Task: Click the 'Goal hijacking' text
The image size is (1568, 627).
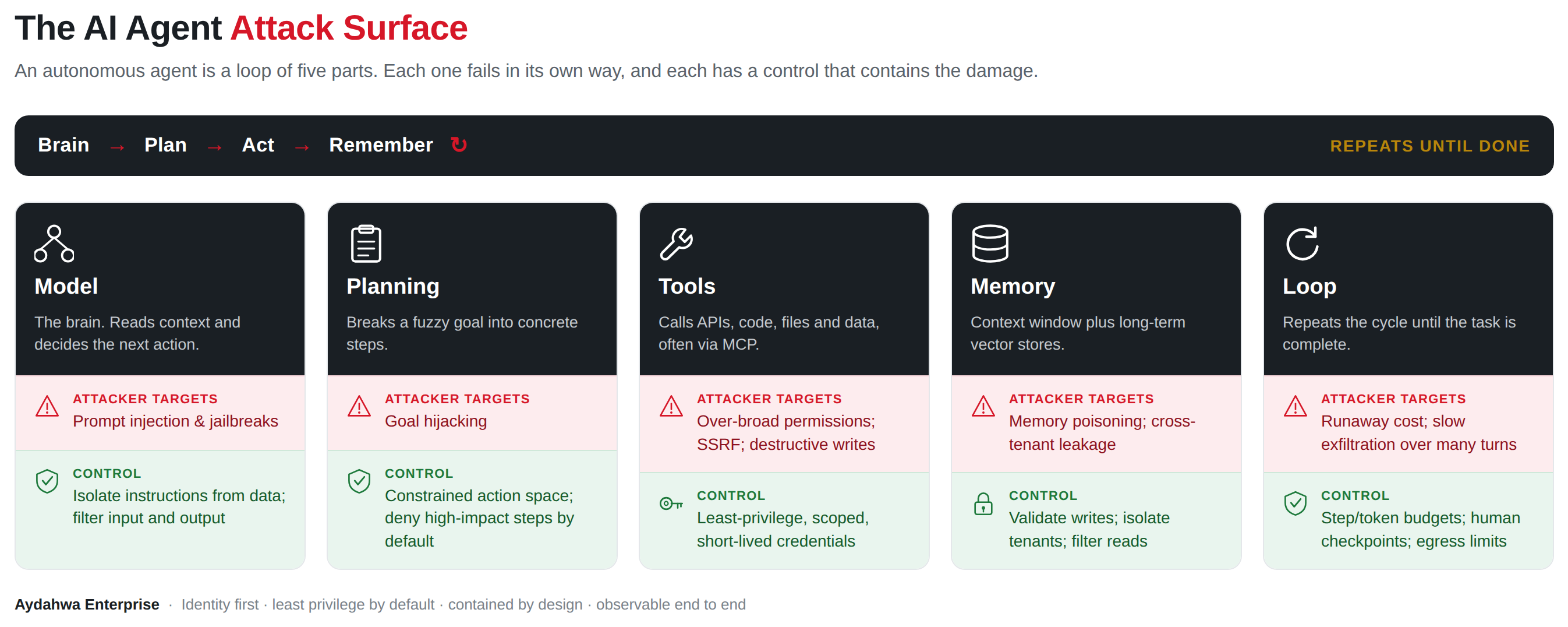Action: (x=436, y=421)
